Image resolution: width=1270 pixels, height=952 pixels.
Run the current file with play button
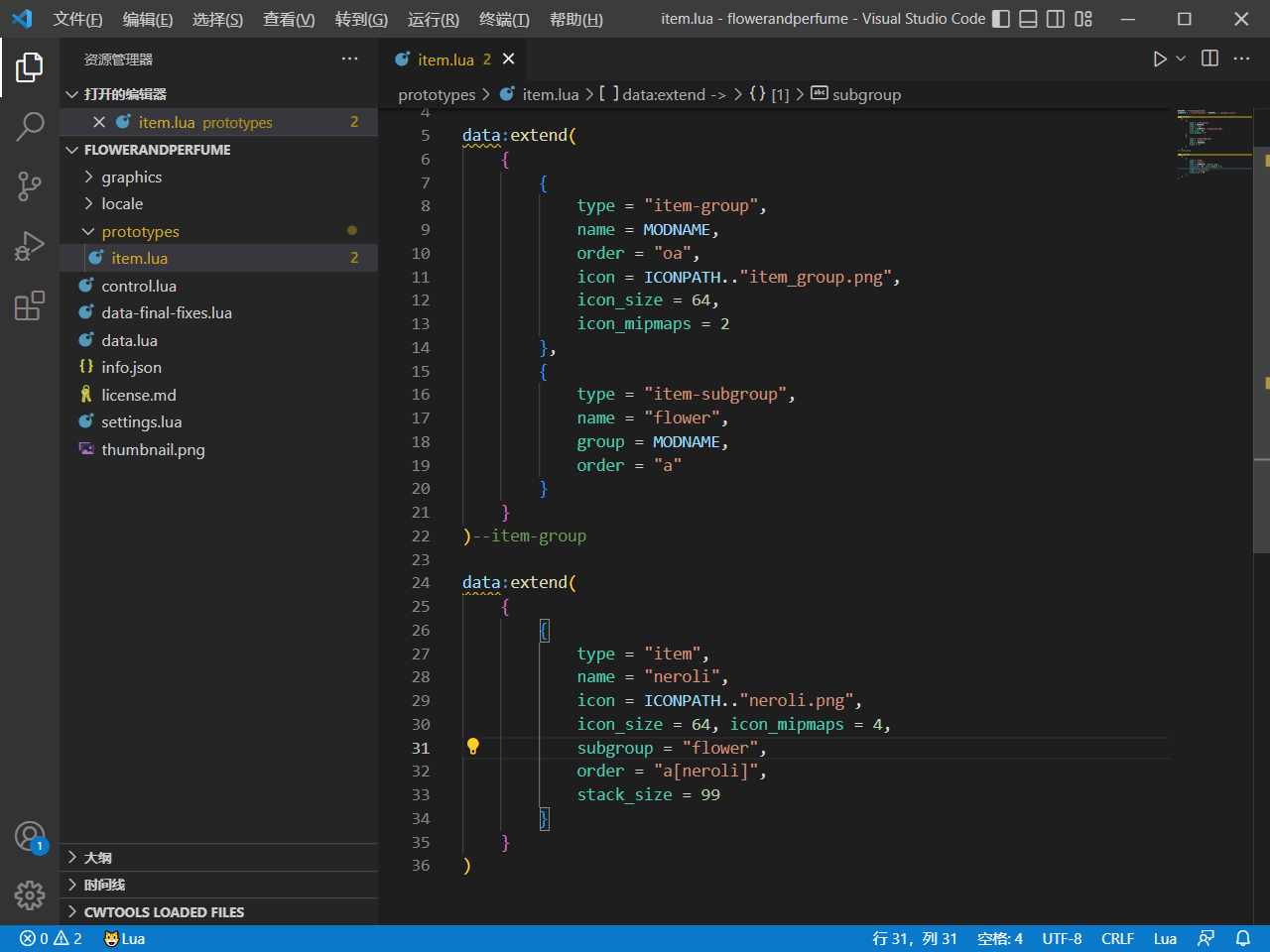coord(1159,59)
